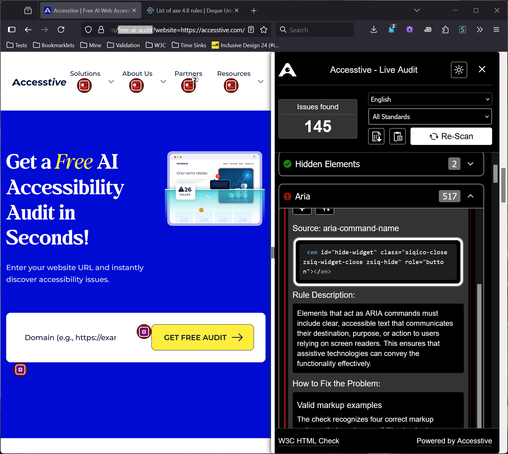Open the browser downloads icon

click(x=374, y=30)
